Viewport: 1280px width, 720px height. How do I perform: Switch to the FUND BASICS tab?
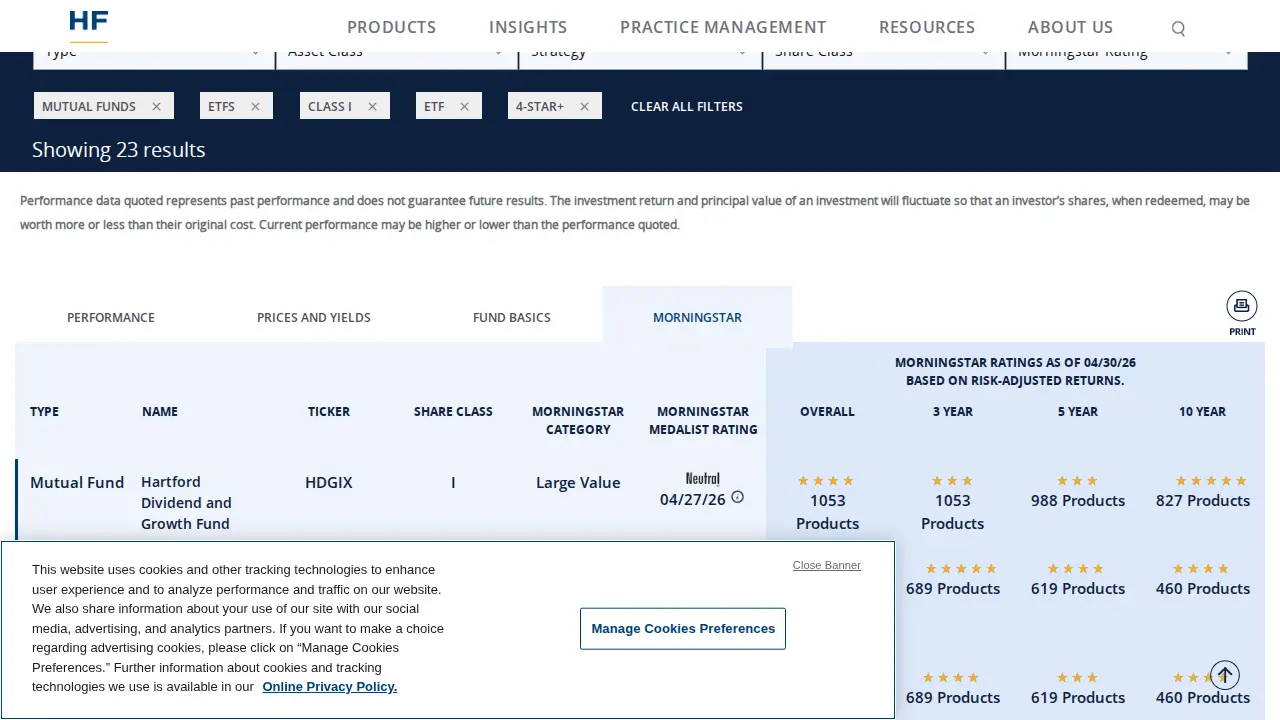(512, 317)
